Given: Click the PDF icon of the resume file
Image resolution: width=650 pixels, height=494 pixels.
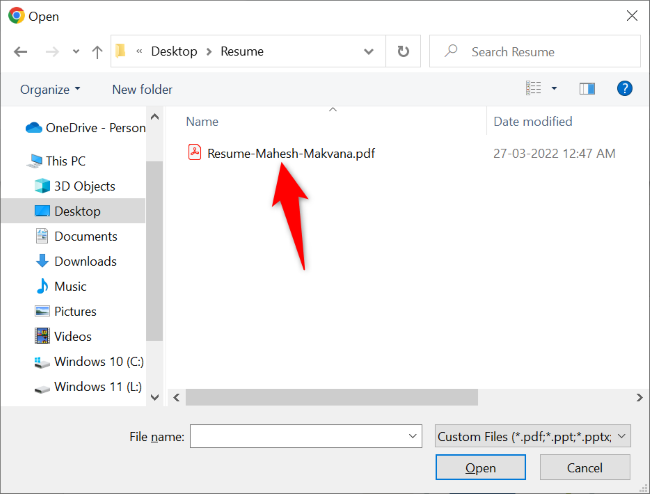Looking at the screenshot, I should click(194, 153).
